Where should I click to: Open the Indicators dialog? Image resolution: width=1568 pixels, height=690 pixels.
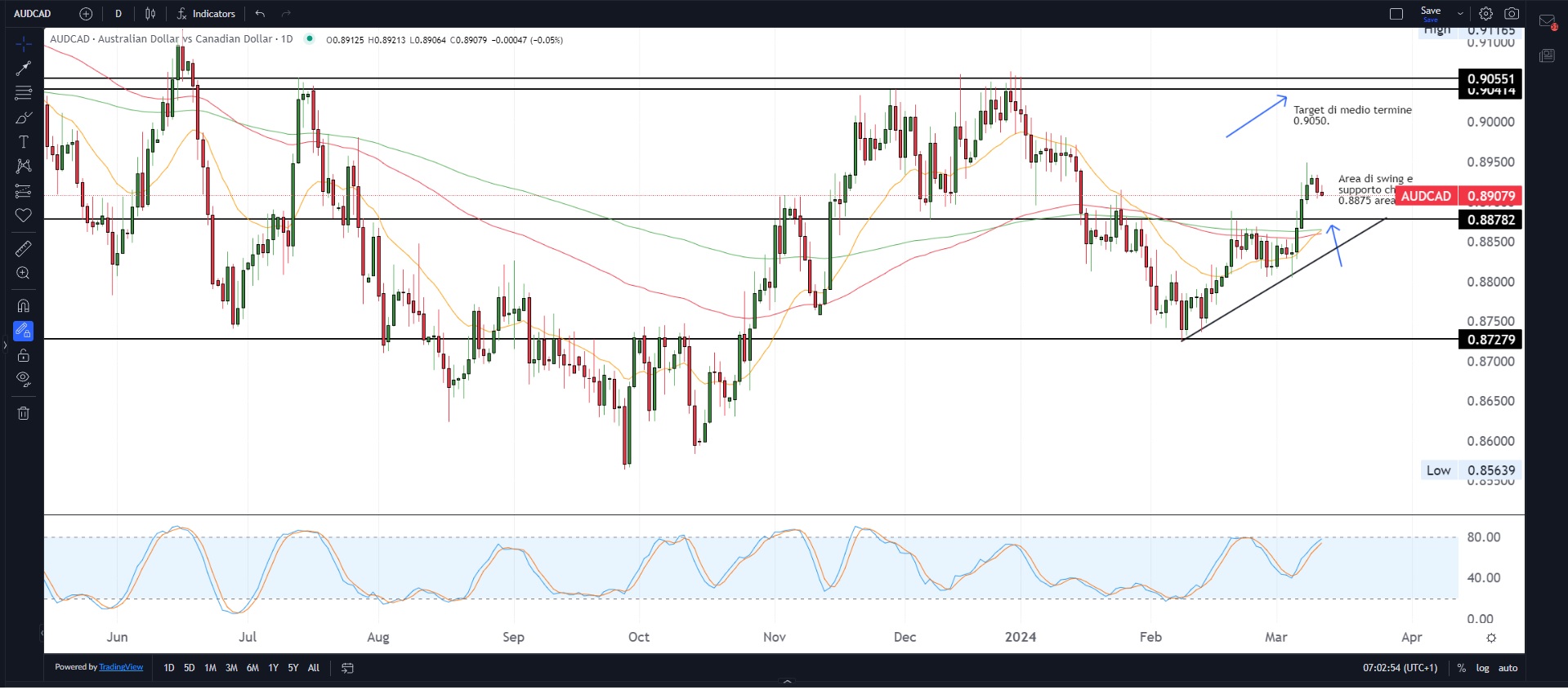pyautogui.click(x=206, y=14)
